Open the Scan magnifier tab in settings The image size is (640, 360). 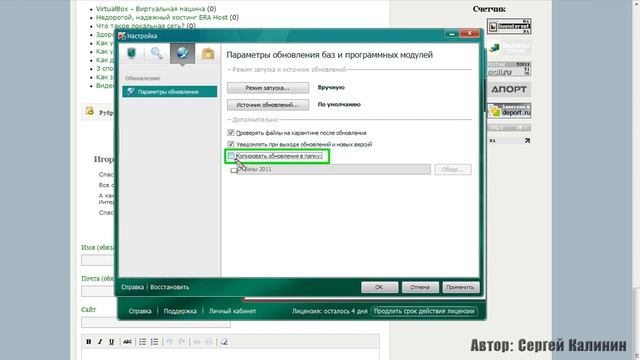tap(156, 53)
